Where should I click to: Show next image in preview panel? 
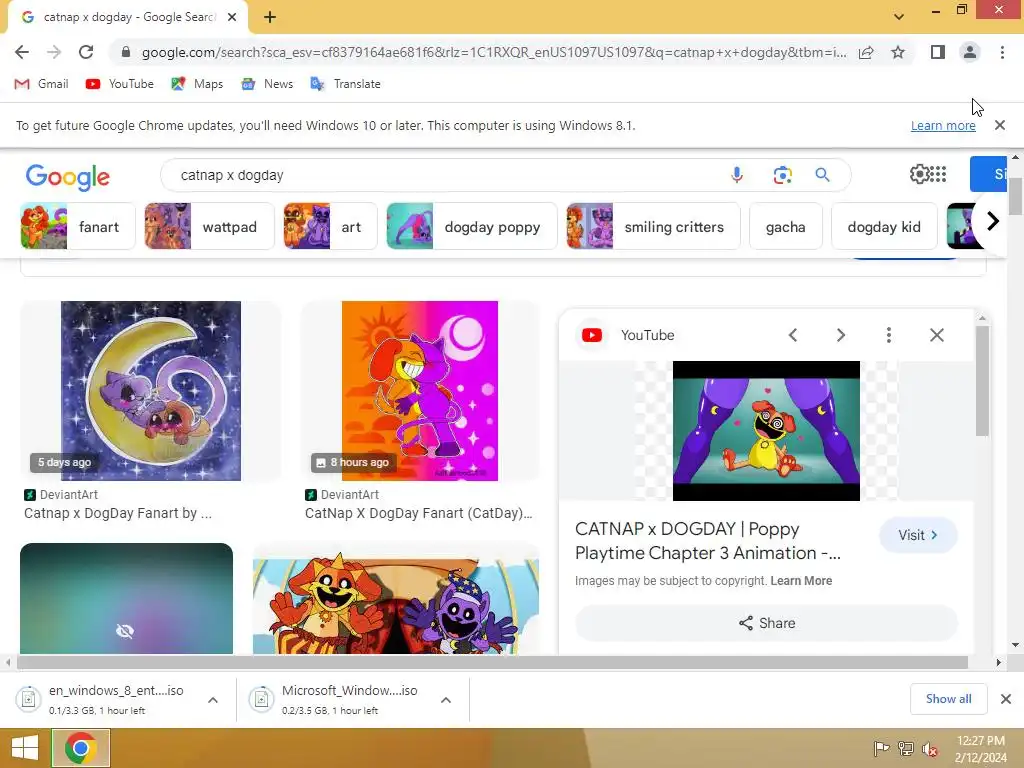840,335
